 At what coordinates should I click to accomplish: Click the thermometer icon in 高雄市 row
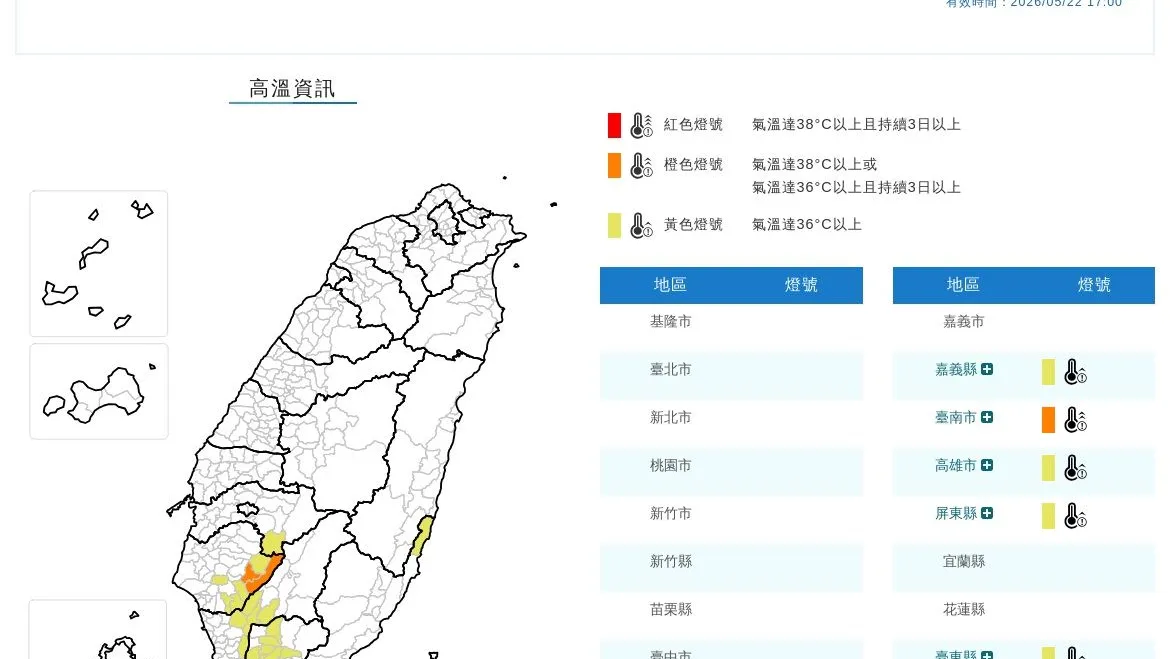pos(1074,468)
